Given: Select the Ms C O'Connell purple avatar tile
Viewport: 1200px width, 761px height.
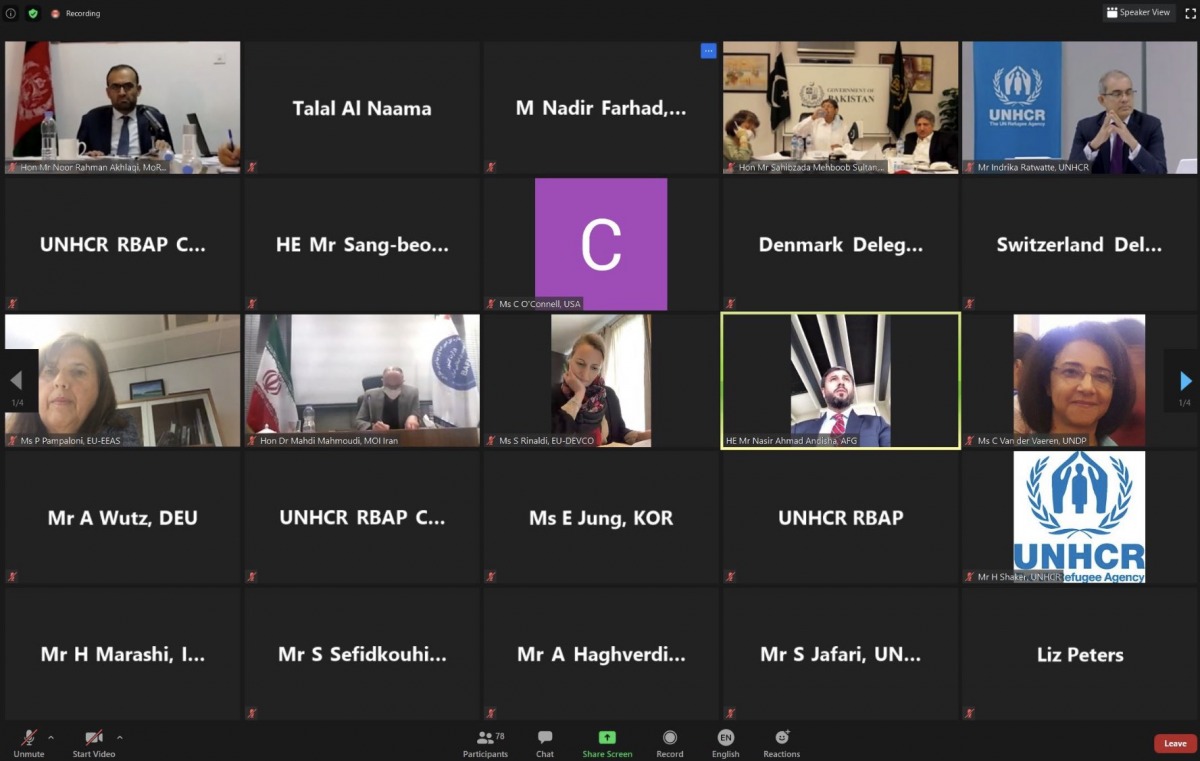Looking at the screenshot, I should pyautogui.click(x=601, y=244).
